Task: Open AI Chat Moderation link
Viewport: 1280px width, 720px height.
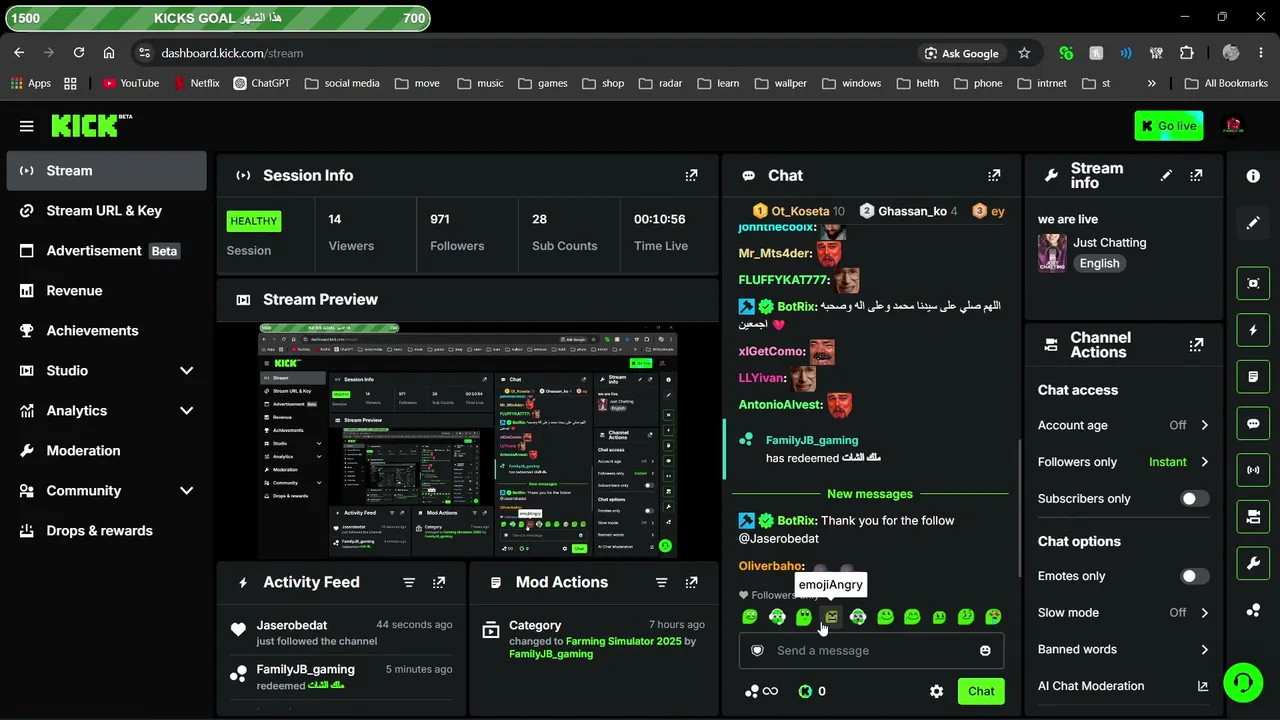Action: pyautogui.click(x=1123, y=686)
